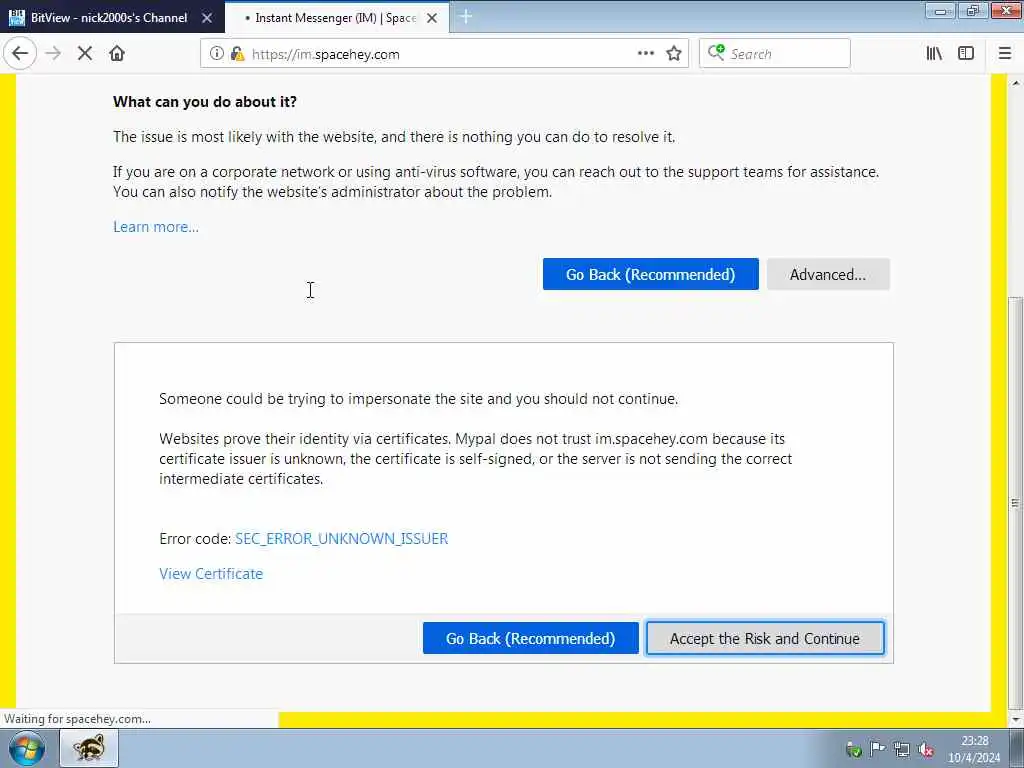Open a new tab
Screen dimensions: 1024x768
(x=466, y=17)
